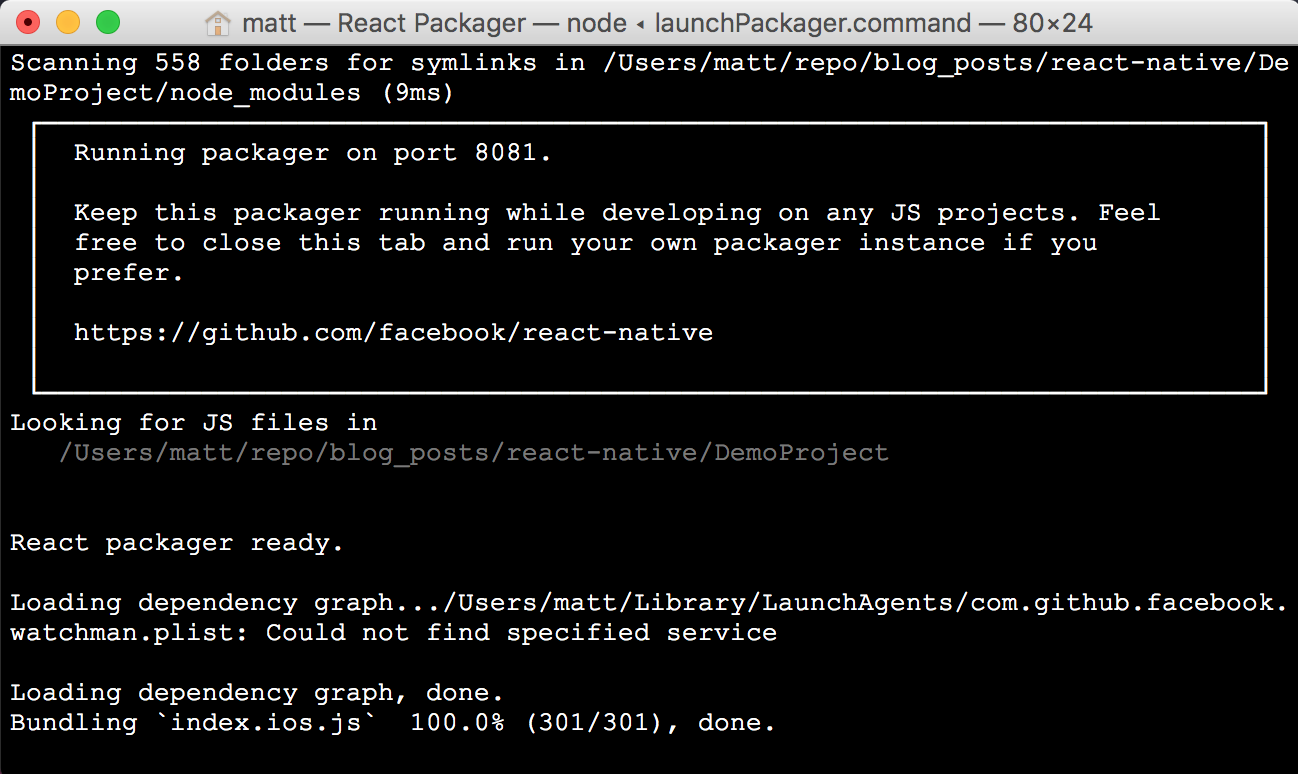Viewport: 1298px width, 774px height.
Task: Click the gray DemoProject path line
Action: click(473, 452)
